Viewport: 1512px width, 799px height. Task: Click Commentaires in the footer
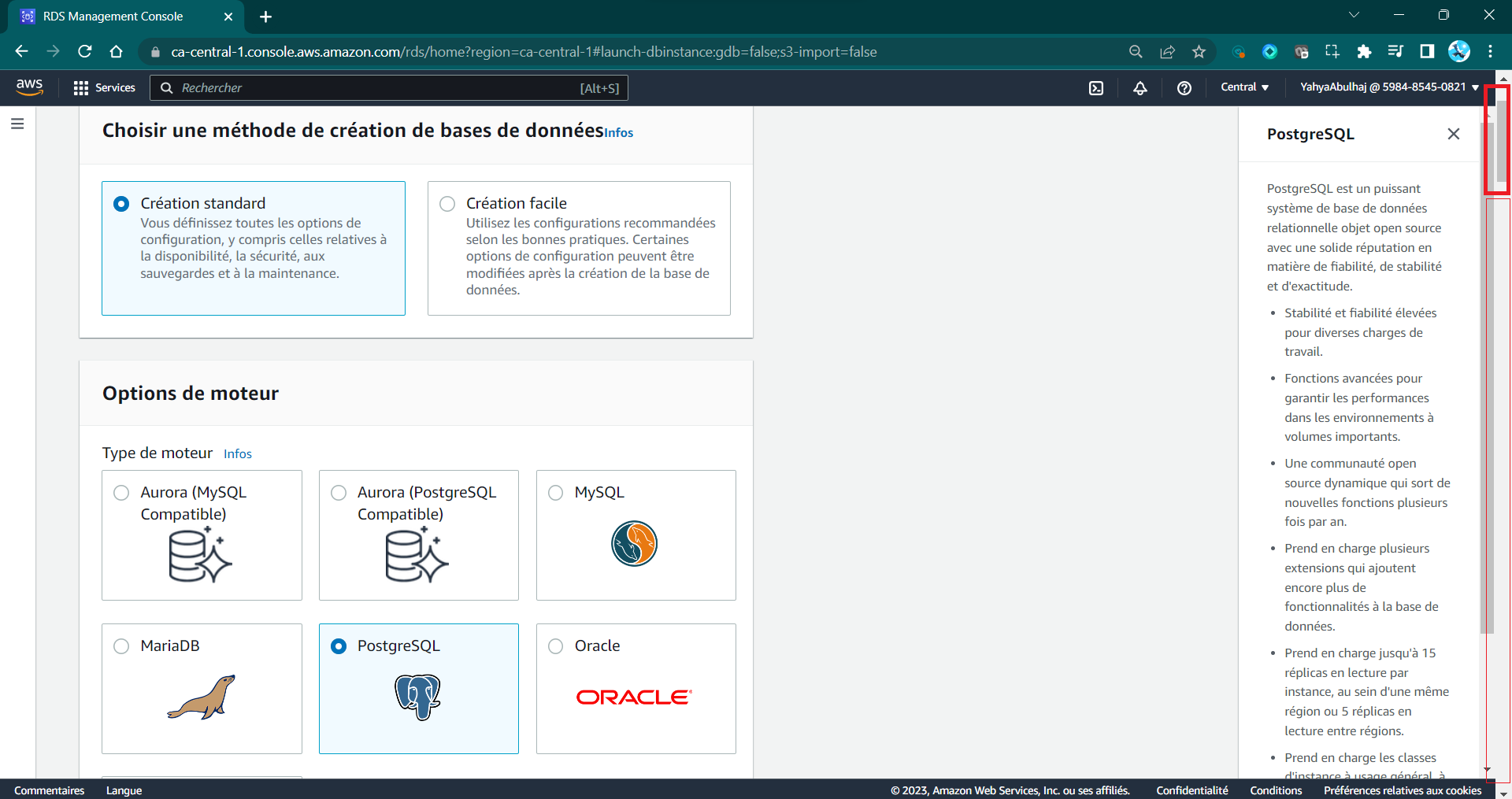(x=49, y=790)
